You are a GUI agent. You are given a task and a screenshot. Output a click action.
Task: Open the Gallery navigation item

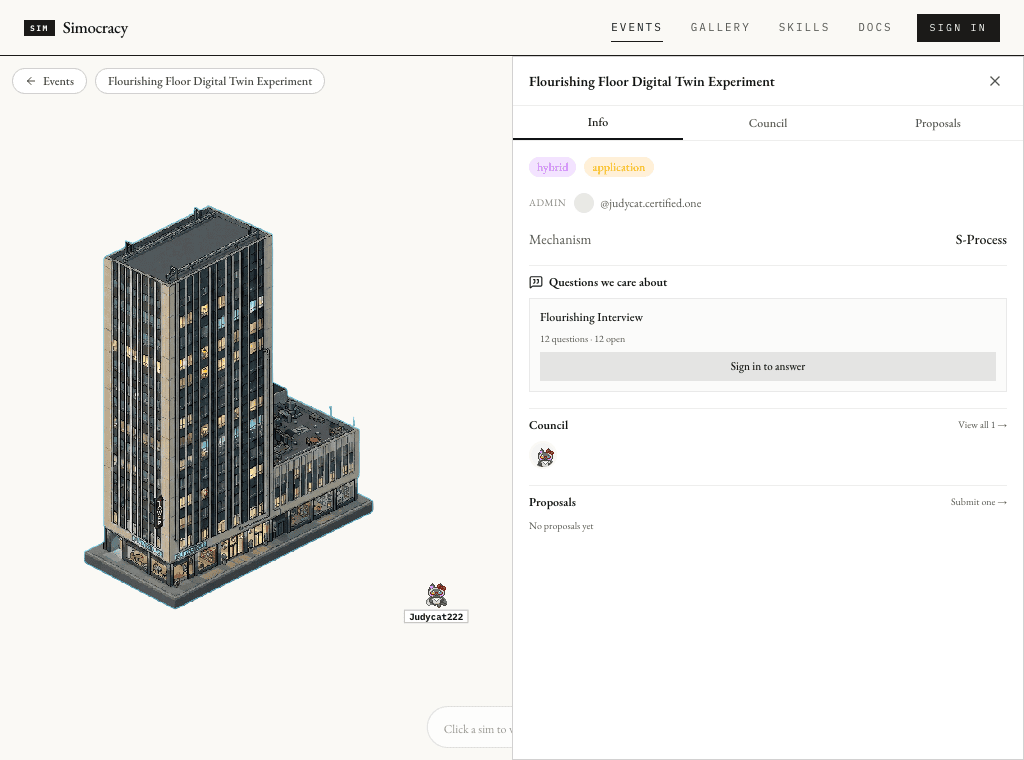pos(720,27)
